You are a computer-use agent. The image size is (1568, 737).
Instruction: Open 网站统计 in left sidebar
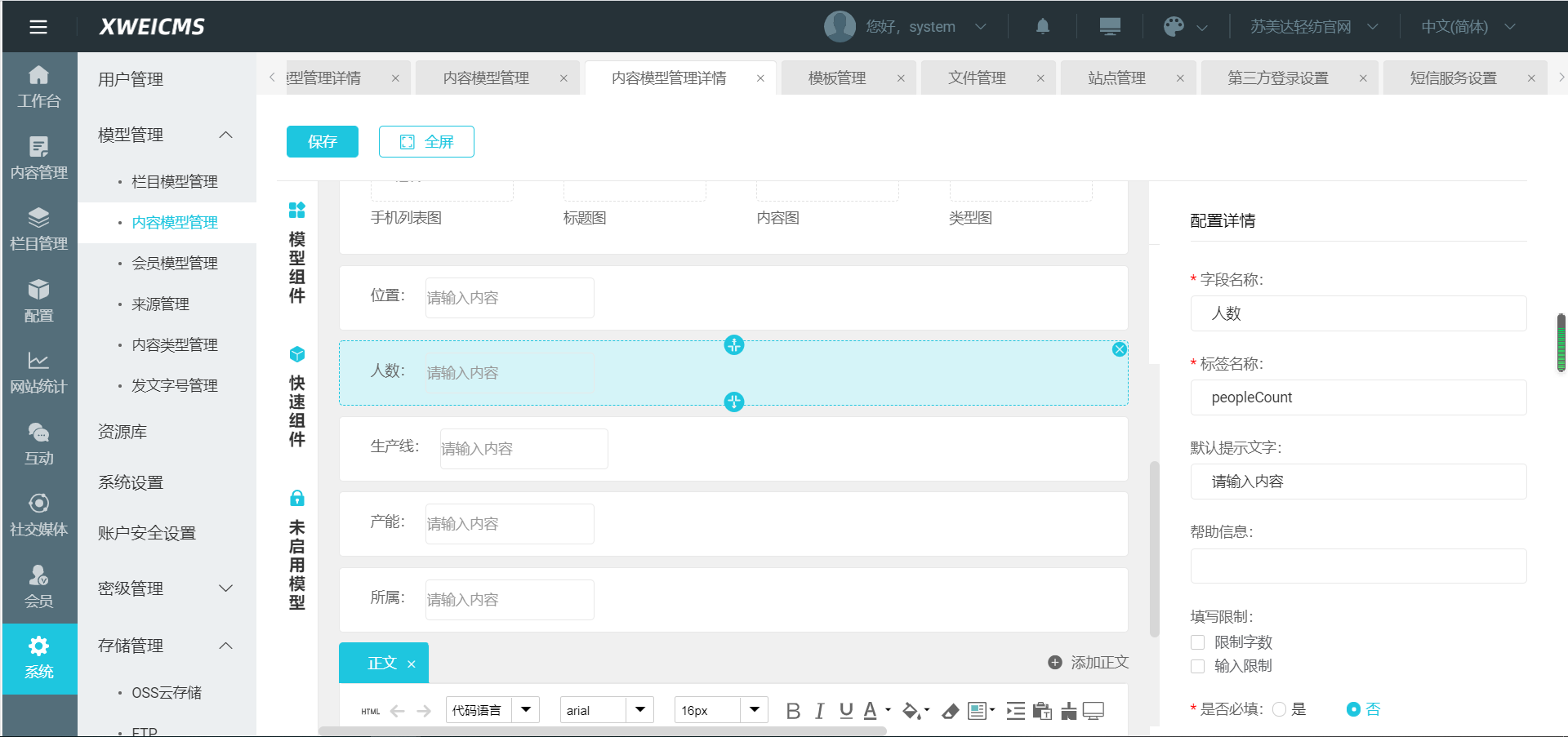pyautogui.click(x=38, y=372)
